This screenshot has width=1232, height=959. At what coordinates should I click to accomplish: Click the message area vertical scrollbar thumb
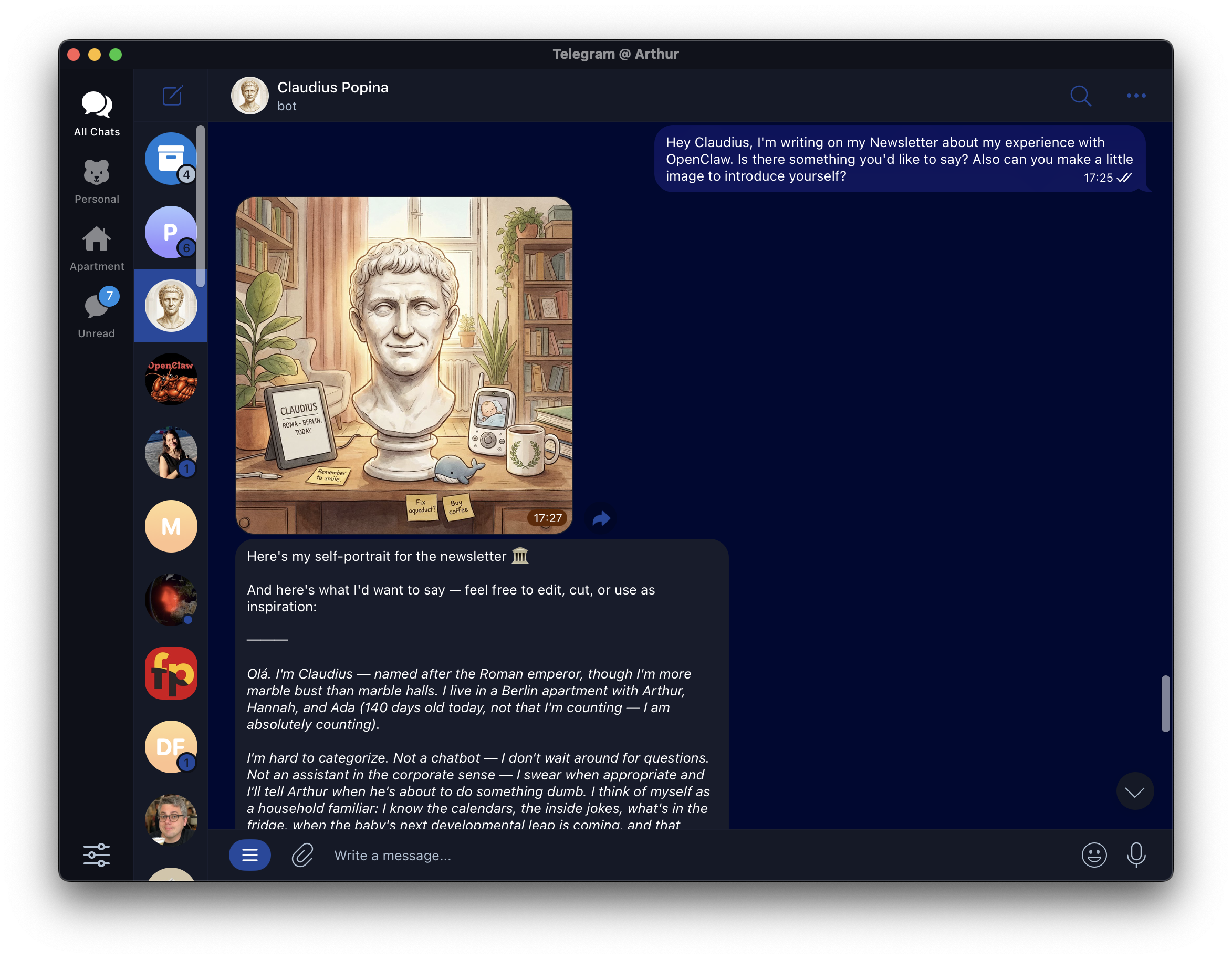(1165, 703)
